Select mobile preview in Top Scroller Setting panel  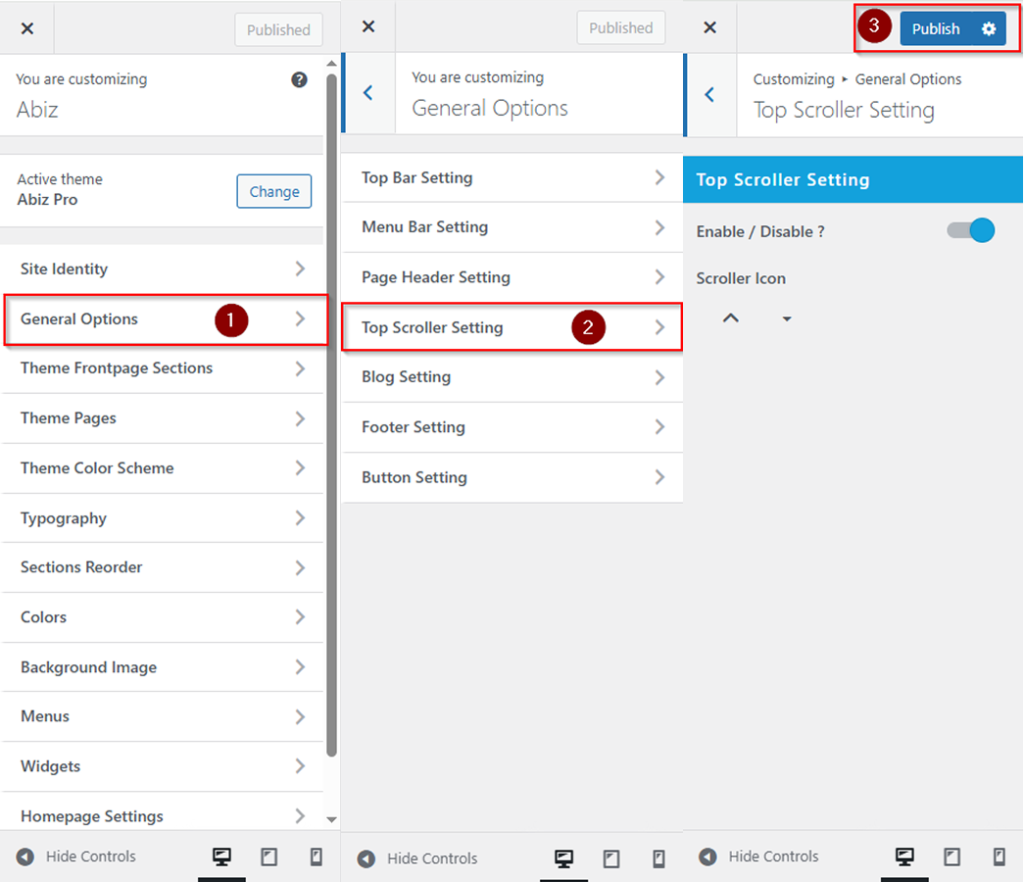tap(999, 857)
